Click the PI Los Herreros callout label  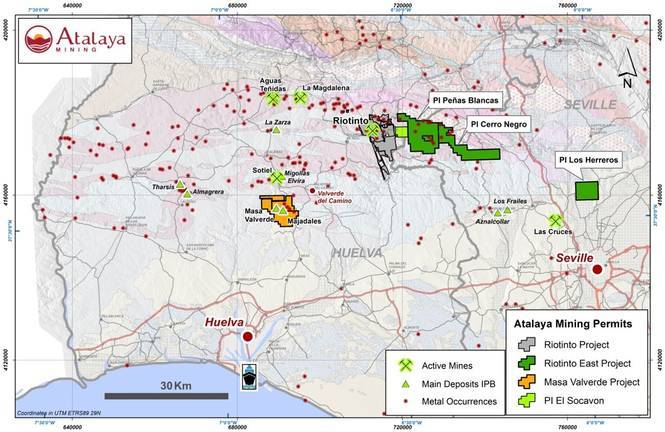pos(588,160)
